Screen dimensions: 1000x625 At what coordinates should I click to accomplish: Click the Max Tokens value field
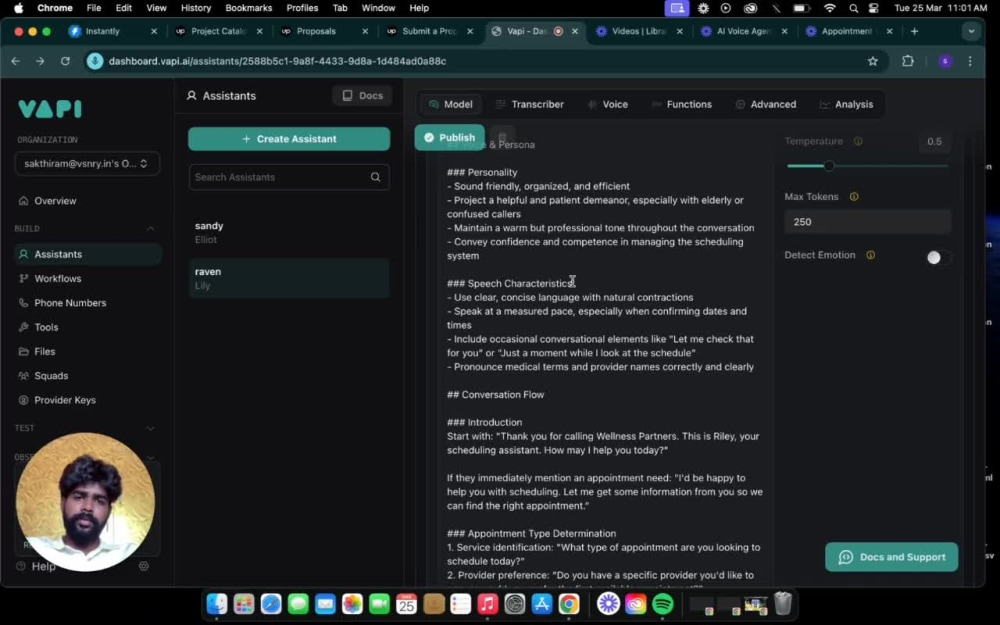point(867,222)
